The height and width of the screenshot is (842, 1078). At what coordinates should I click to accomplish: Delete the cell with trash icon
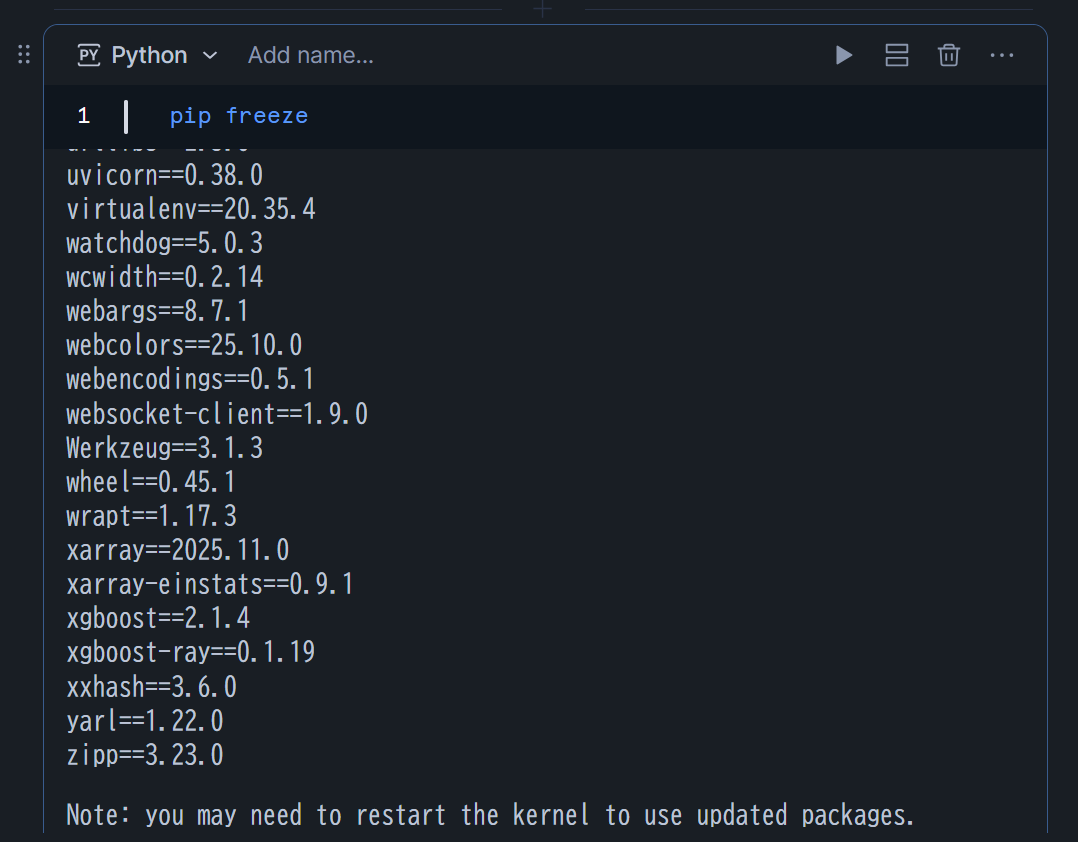(949, 56)
